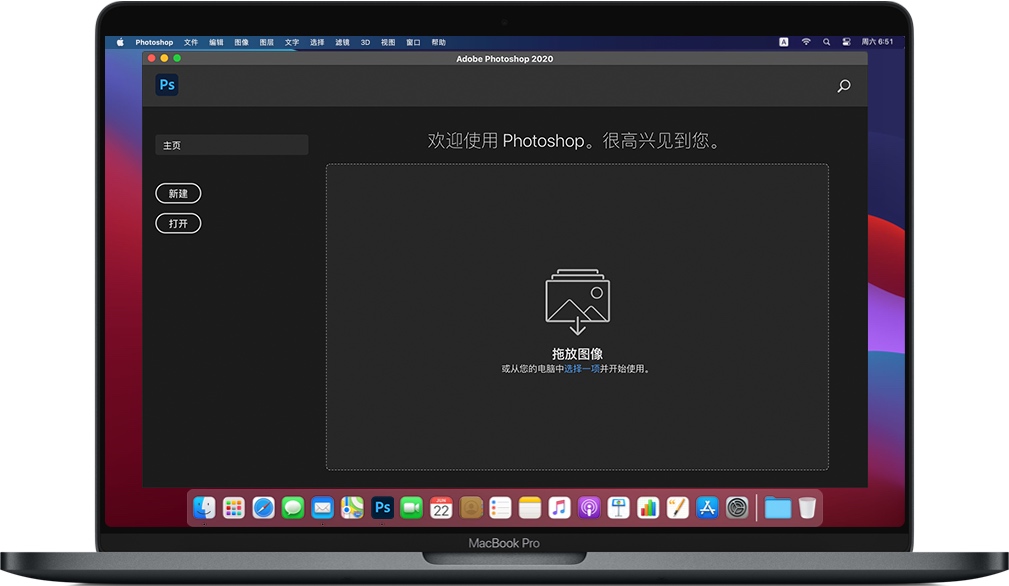
Task: Click the 选择一项 link
Action: click(x=581, y=369)
